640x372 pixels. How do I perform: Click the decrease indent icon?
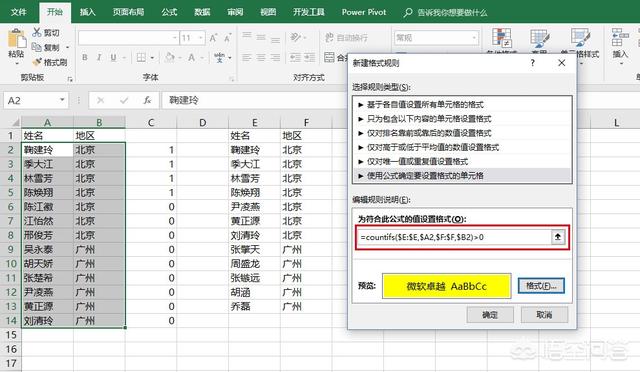pyautogui.click(x=295, y=58)
